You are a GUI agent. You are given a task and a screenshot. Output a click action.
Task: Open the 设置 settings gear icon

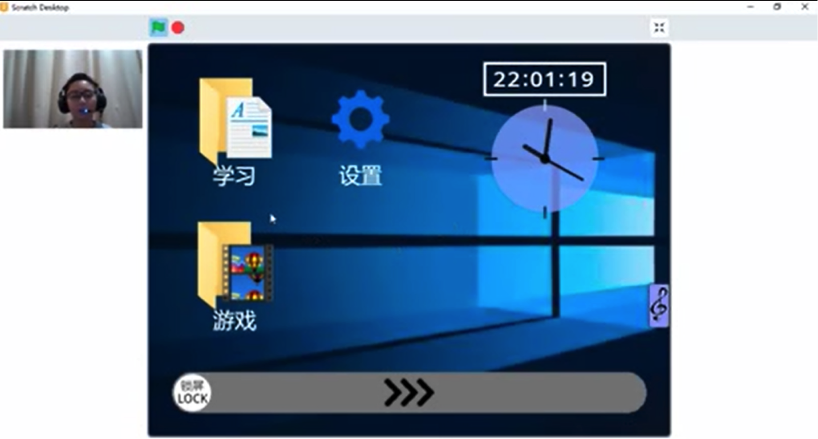click(x=360, y=119)
